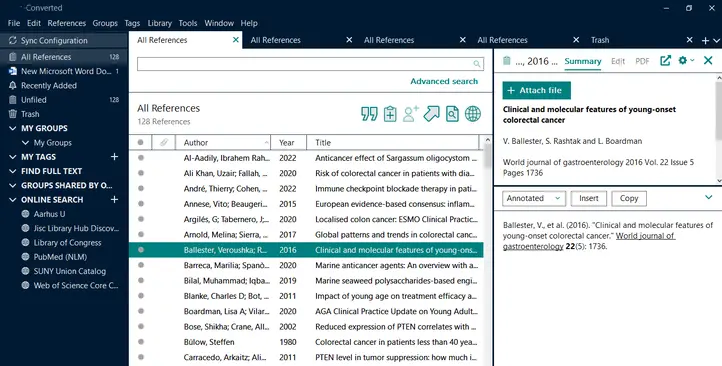Click the Advanced search link

pos(444,81)
